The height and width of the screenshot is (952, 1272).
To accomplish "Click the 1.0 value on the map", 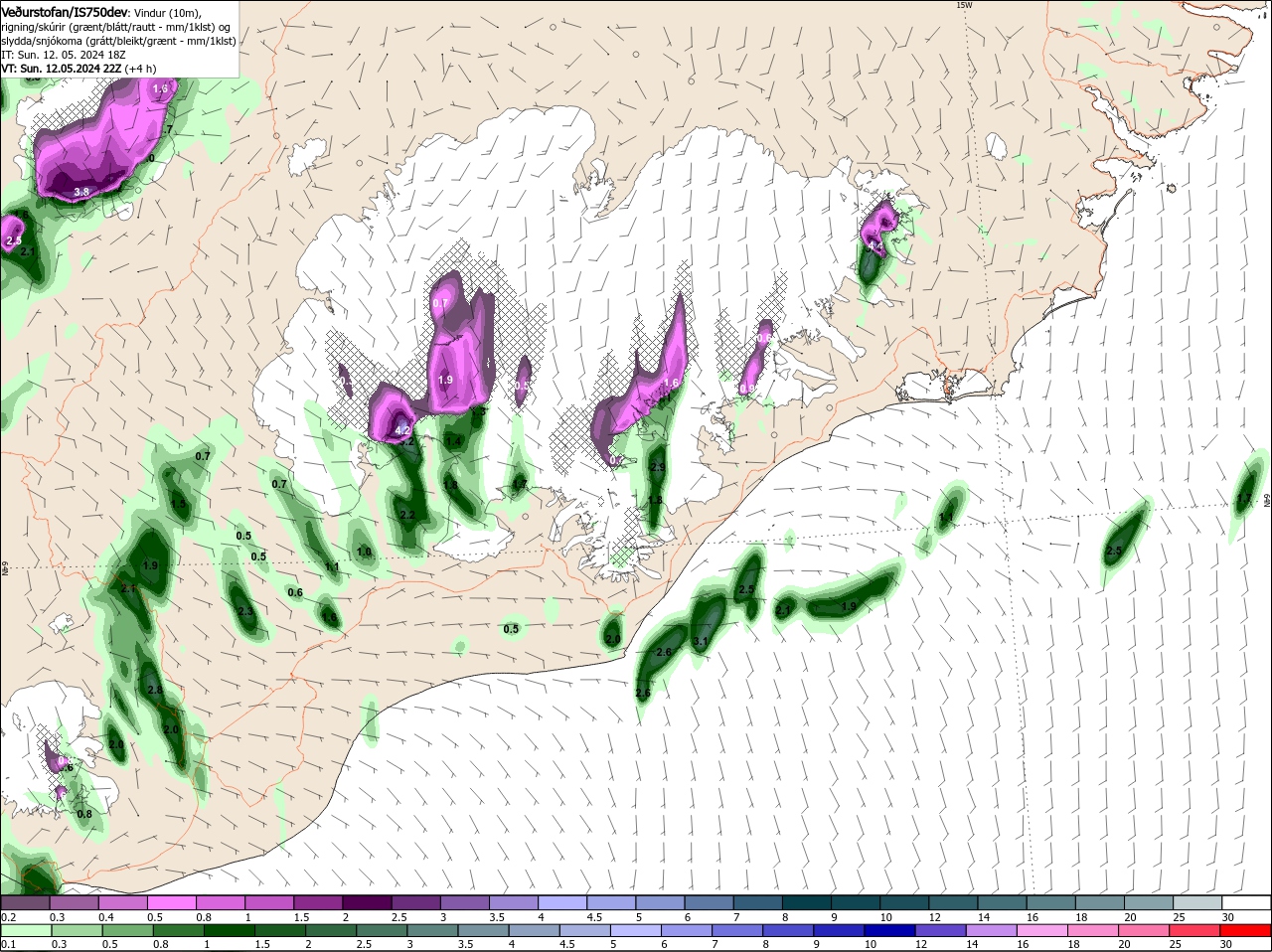I will [364, 552].
